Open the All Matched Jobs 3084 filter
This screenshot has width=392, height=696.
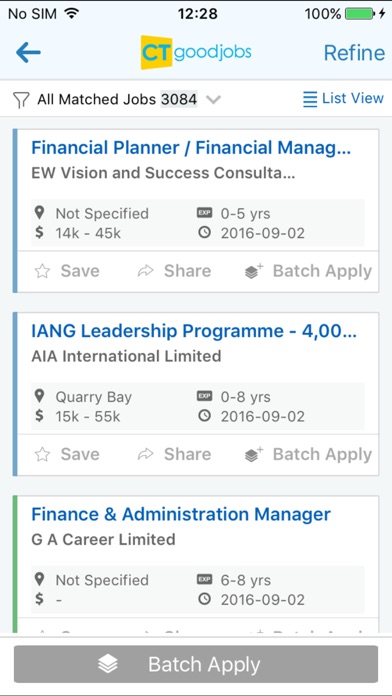pyautogui.click(x=117, y=99)
